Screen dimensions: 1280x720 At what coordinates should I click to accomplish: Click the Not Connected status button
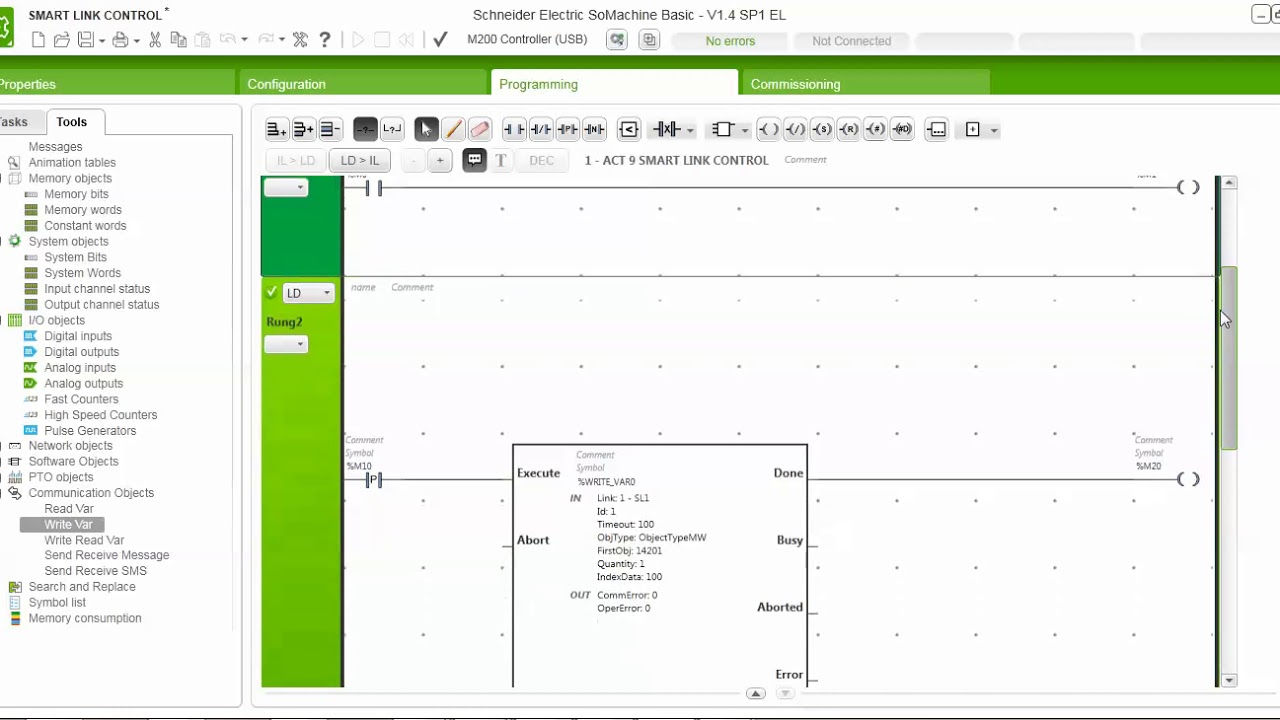[851, 41]
